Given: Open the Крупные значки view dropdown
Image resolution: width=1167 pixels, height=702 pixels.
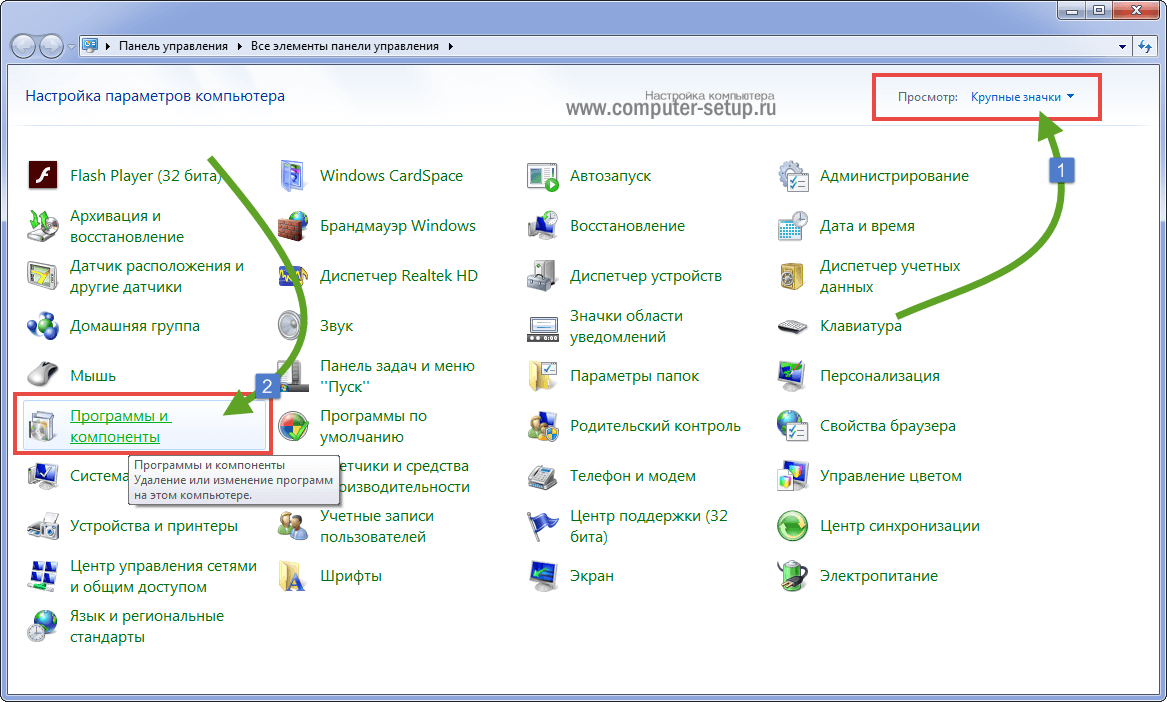Looking at the screenshot, I should pos(1022,97).
